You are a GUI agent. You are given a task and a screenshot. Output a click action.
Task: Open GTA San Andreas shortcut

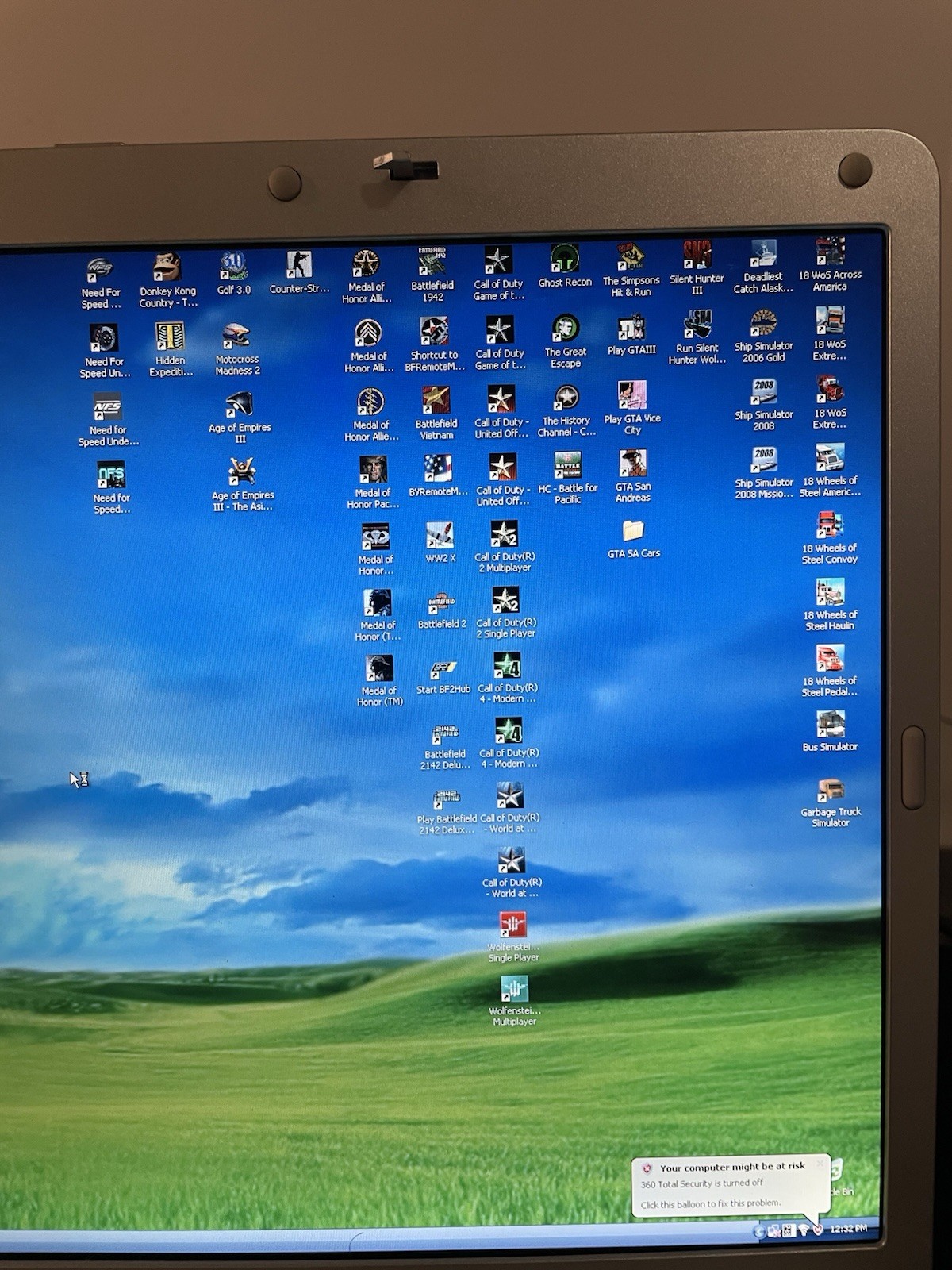[633, 476]
